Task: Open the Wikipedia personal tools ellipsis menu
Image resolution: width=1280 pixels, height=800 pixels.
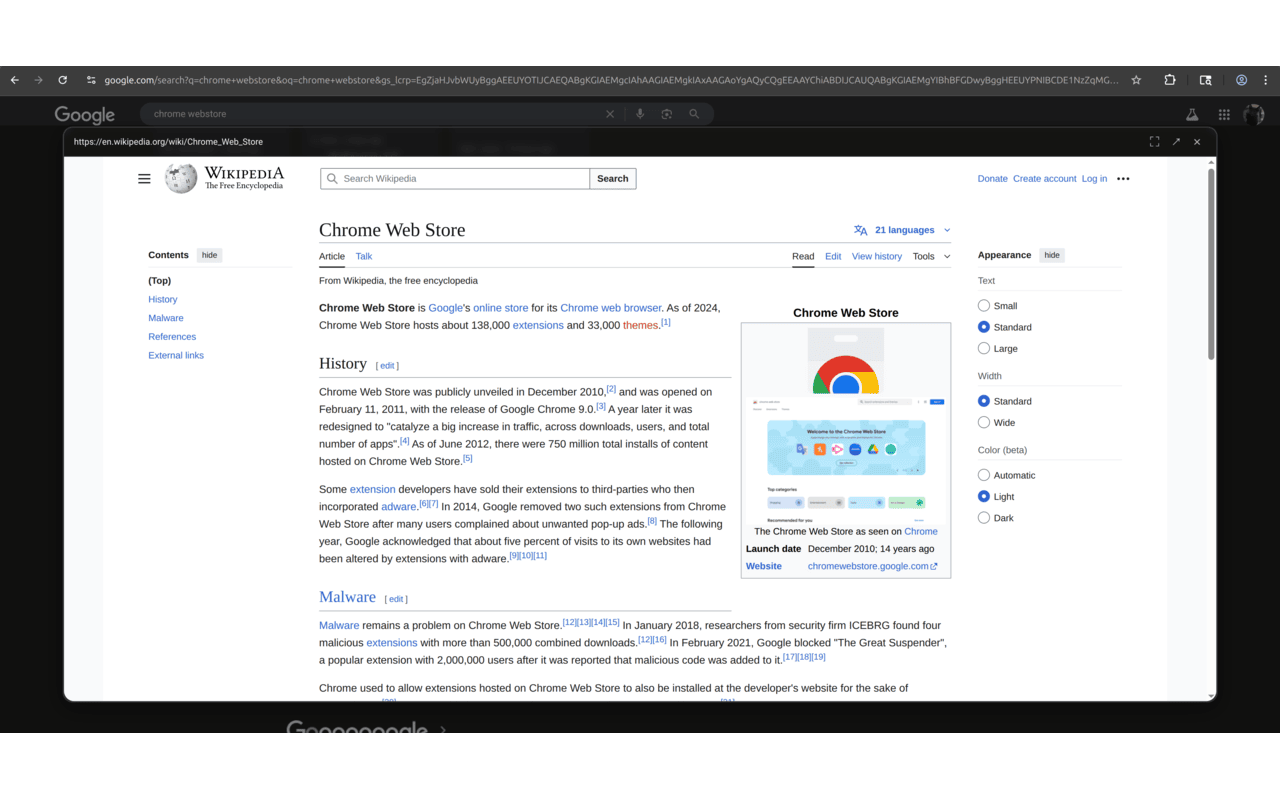Action: pyautogui.click(x=1123, y=179)
